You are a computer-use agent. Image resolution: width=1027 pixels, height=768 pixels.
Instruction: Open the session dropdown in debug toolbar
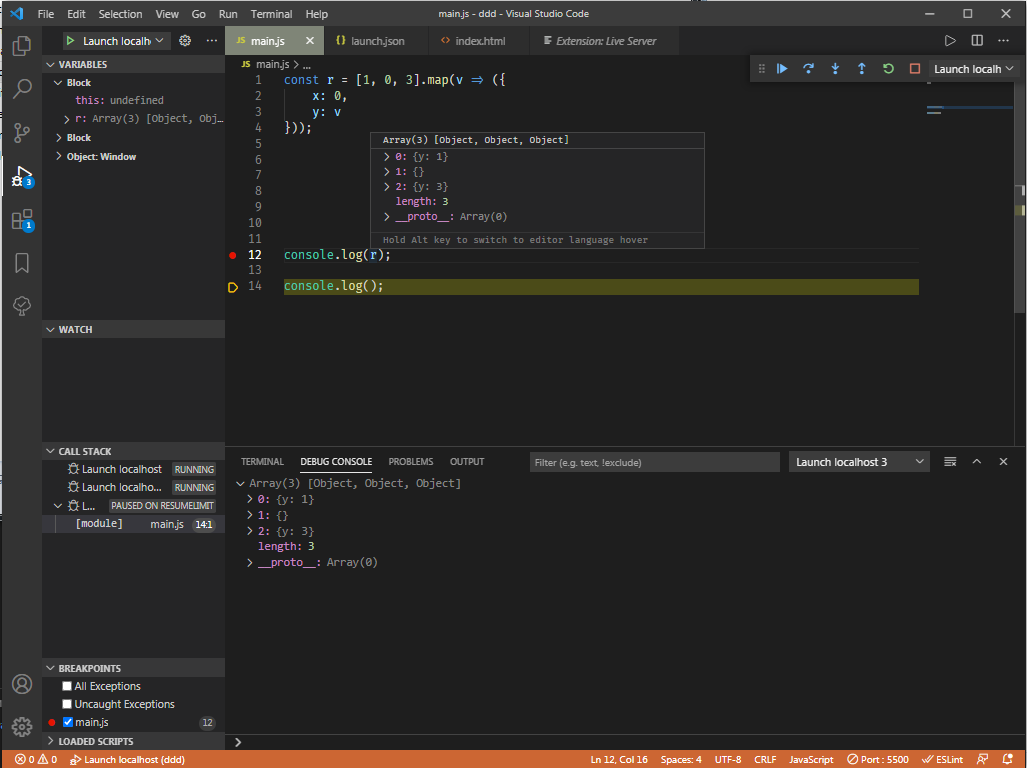pyautogui.click(x=974, y=69)
